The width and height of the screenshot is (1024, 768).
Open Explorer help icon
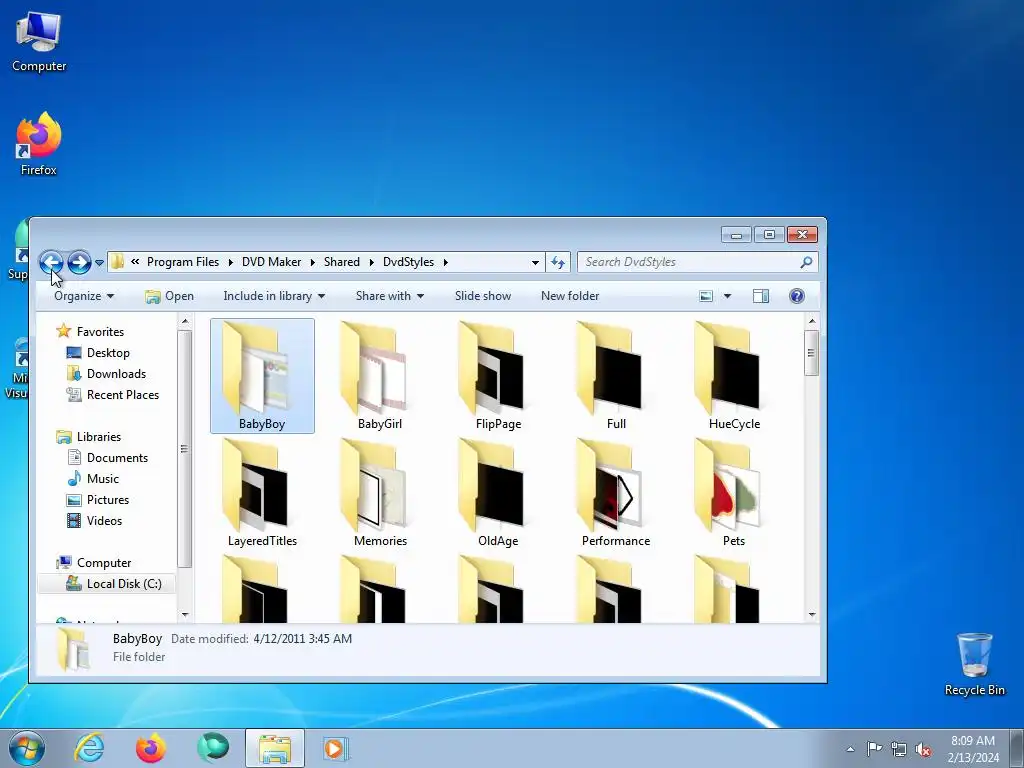coord(797,296)
